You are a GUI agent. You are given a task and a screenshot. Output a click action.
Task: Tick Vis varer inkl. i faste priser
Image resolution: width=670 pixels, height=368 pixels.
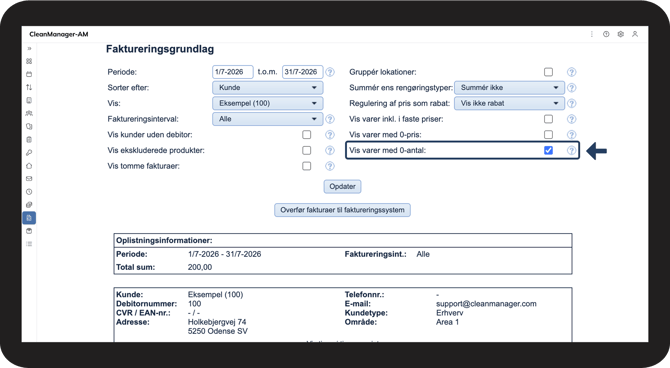[x=548, y=119]
